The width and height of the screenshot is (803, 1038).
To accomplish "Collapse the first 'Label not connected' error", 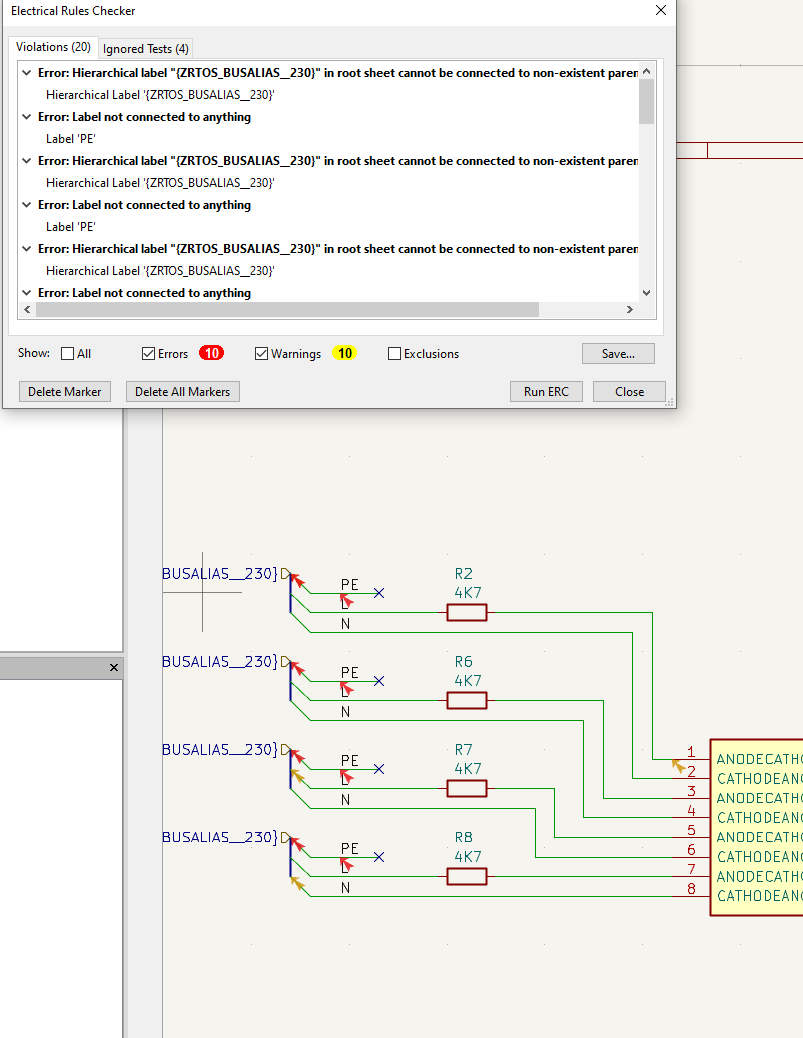I will [28, 117].
